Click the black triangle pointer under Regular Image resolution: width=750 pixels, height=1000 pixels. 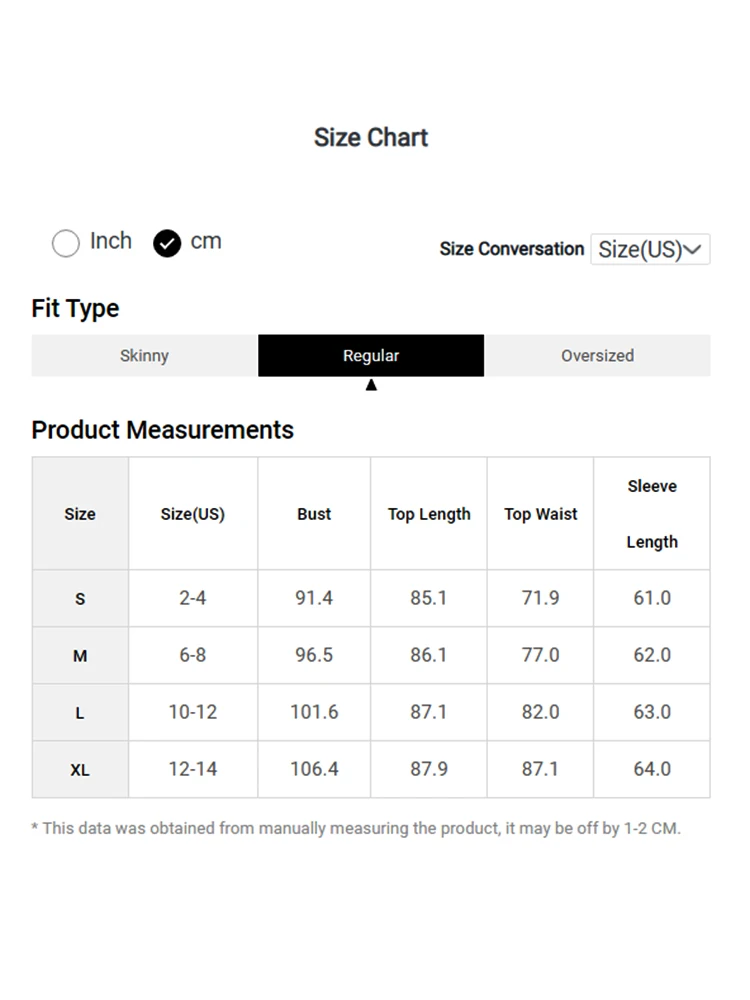click(371, 385)
